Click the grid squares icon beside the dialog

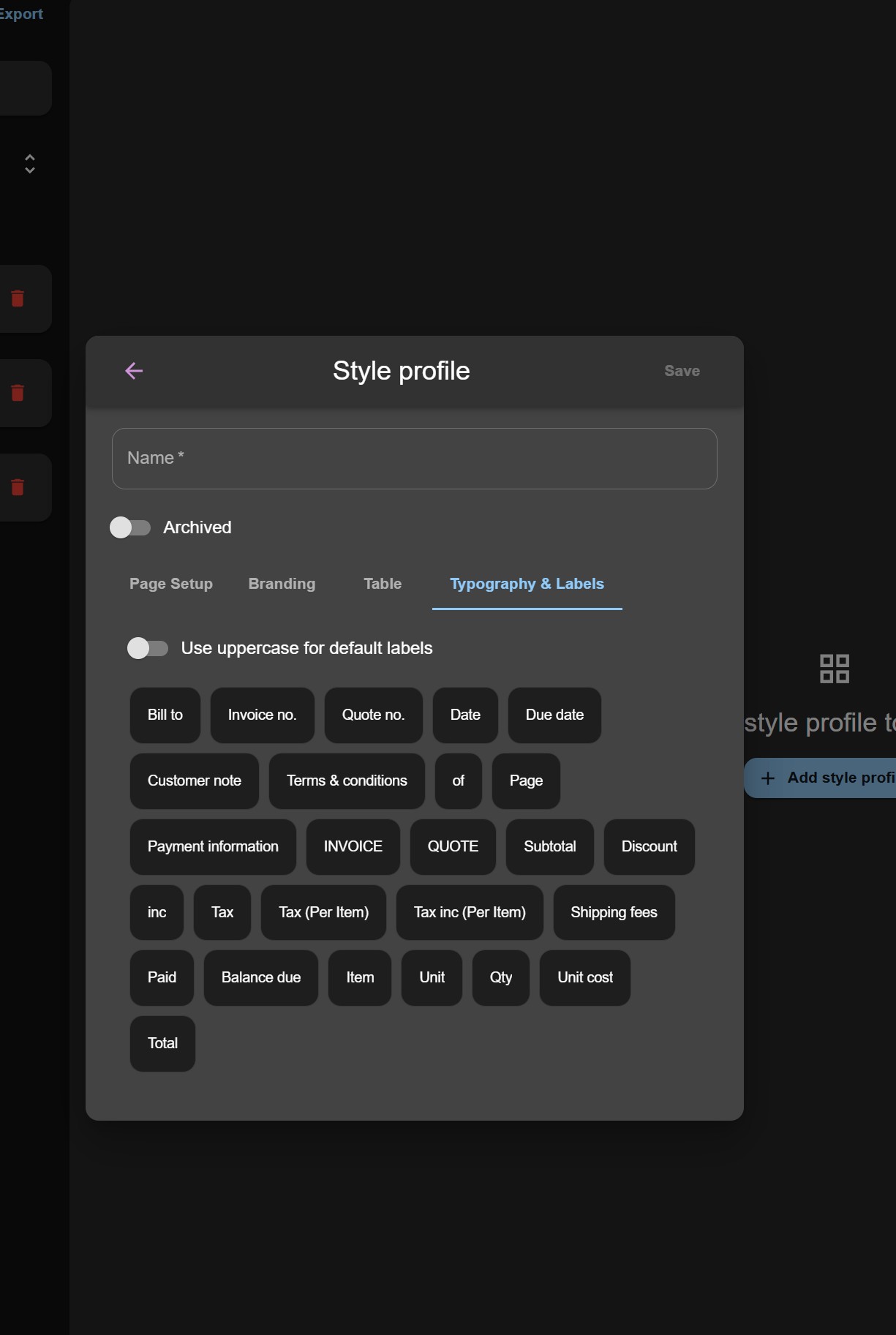[835, 669]
